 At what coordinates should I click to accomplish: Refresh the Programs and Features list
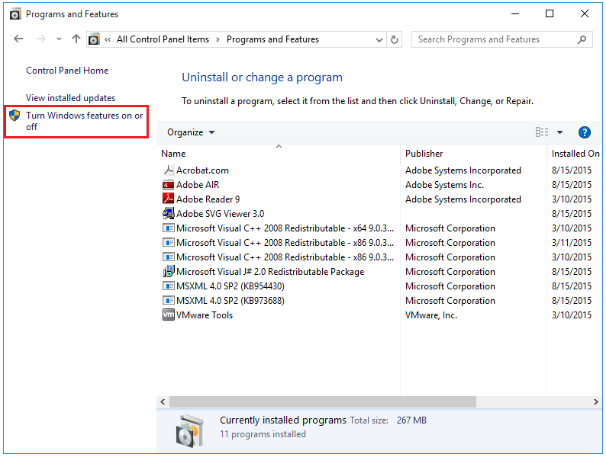394,39
